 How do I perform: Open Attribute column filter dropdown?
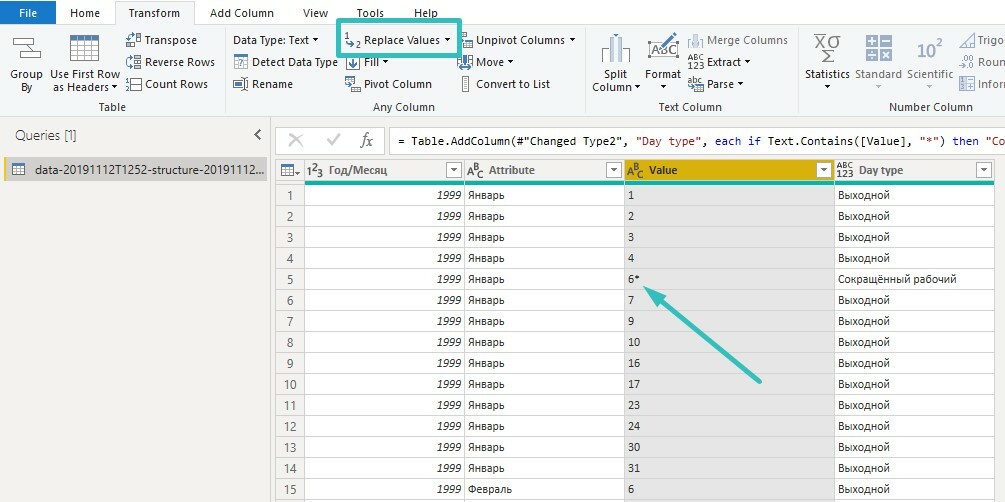tap(613, 170)
